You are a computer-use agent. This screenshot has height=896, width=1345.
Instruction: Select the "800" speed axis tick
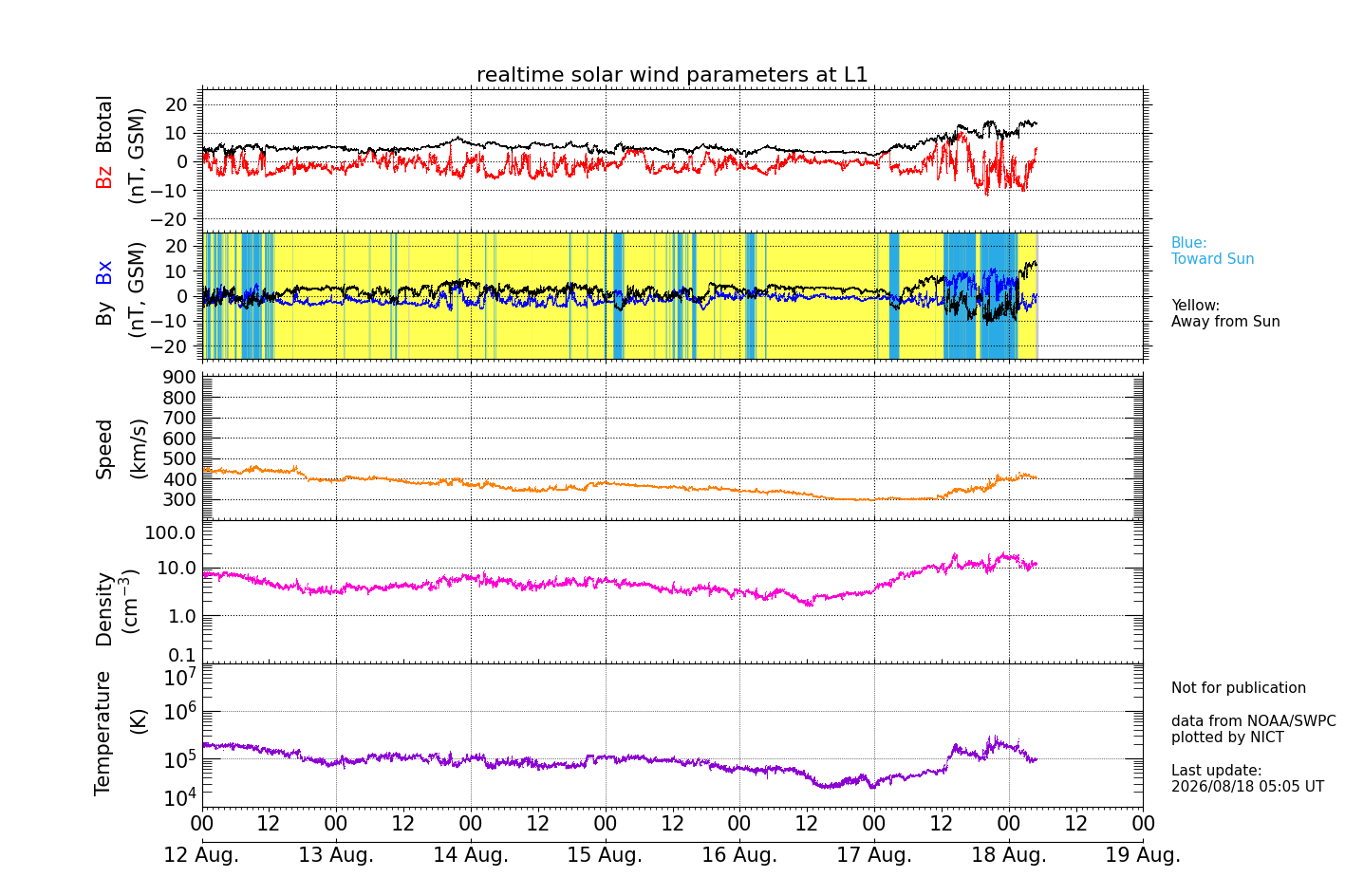click(180, 398)
